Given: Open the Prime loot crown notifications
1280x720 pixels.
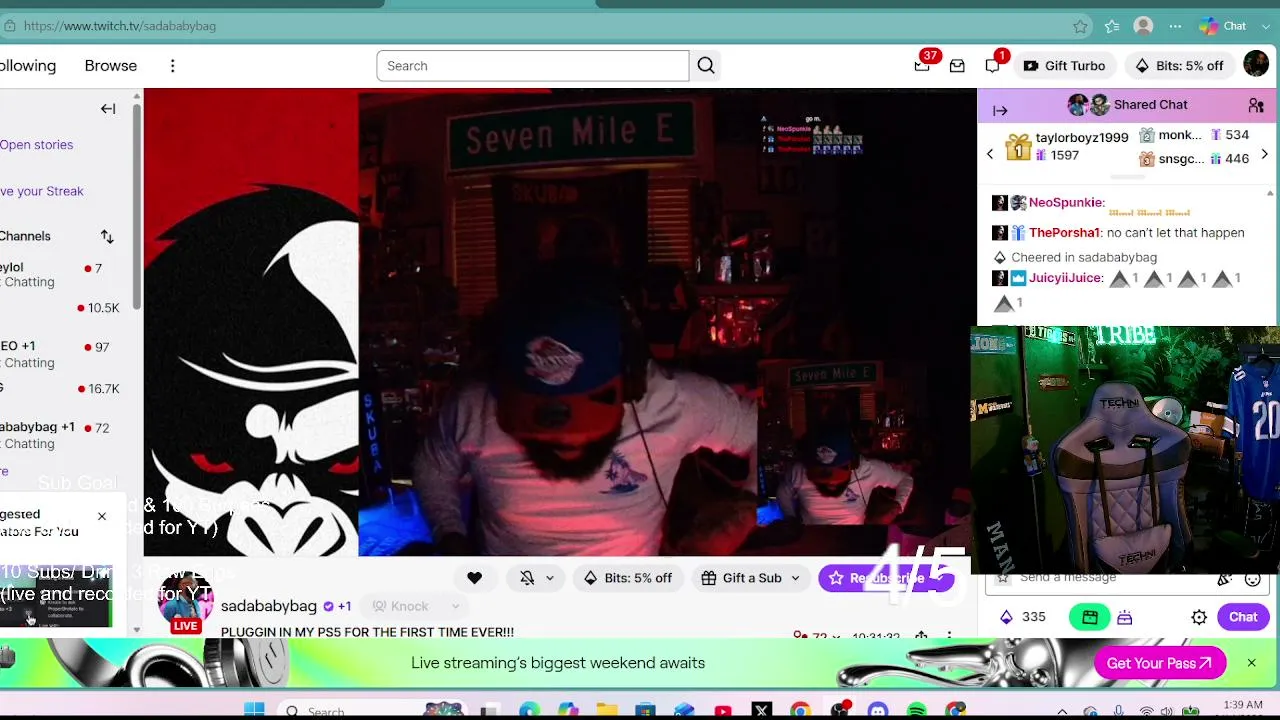Looking at the screenshot, I should 922,66.
